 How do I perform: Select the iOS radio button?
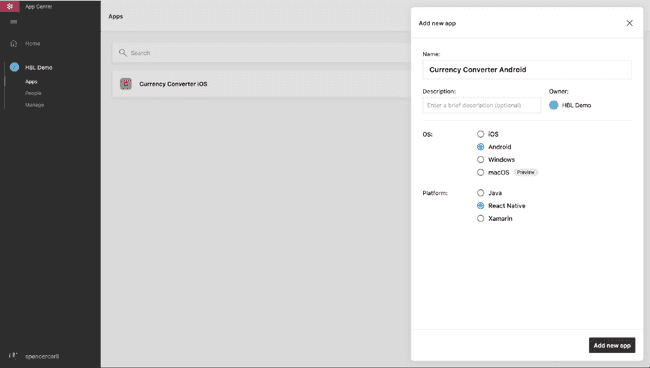480,134
